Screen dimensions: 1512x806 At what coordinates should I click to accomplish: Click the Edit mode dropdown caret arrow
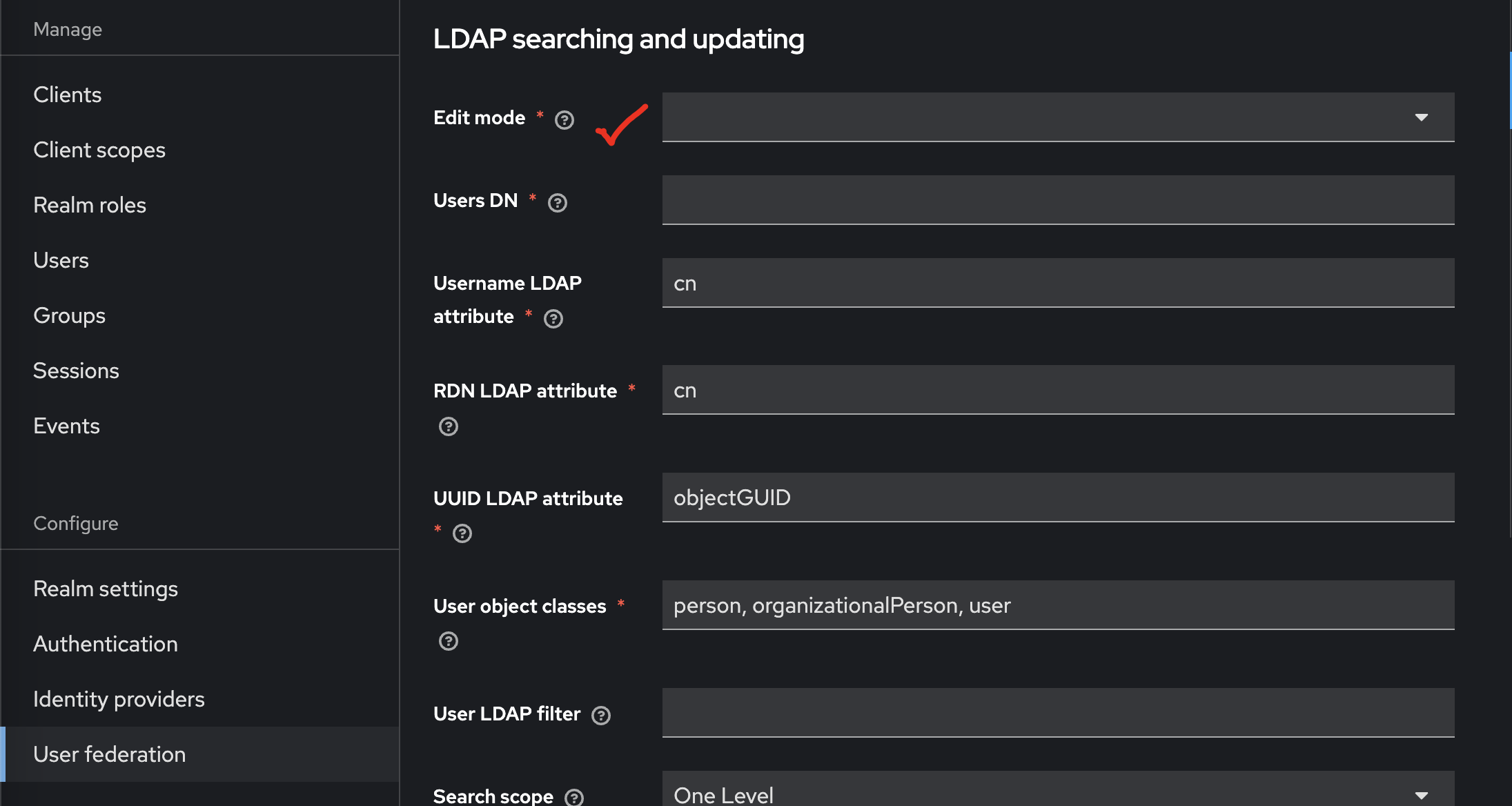tap(1421, 117)
